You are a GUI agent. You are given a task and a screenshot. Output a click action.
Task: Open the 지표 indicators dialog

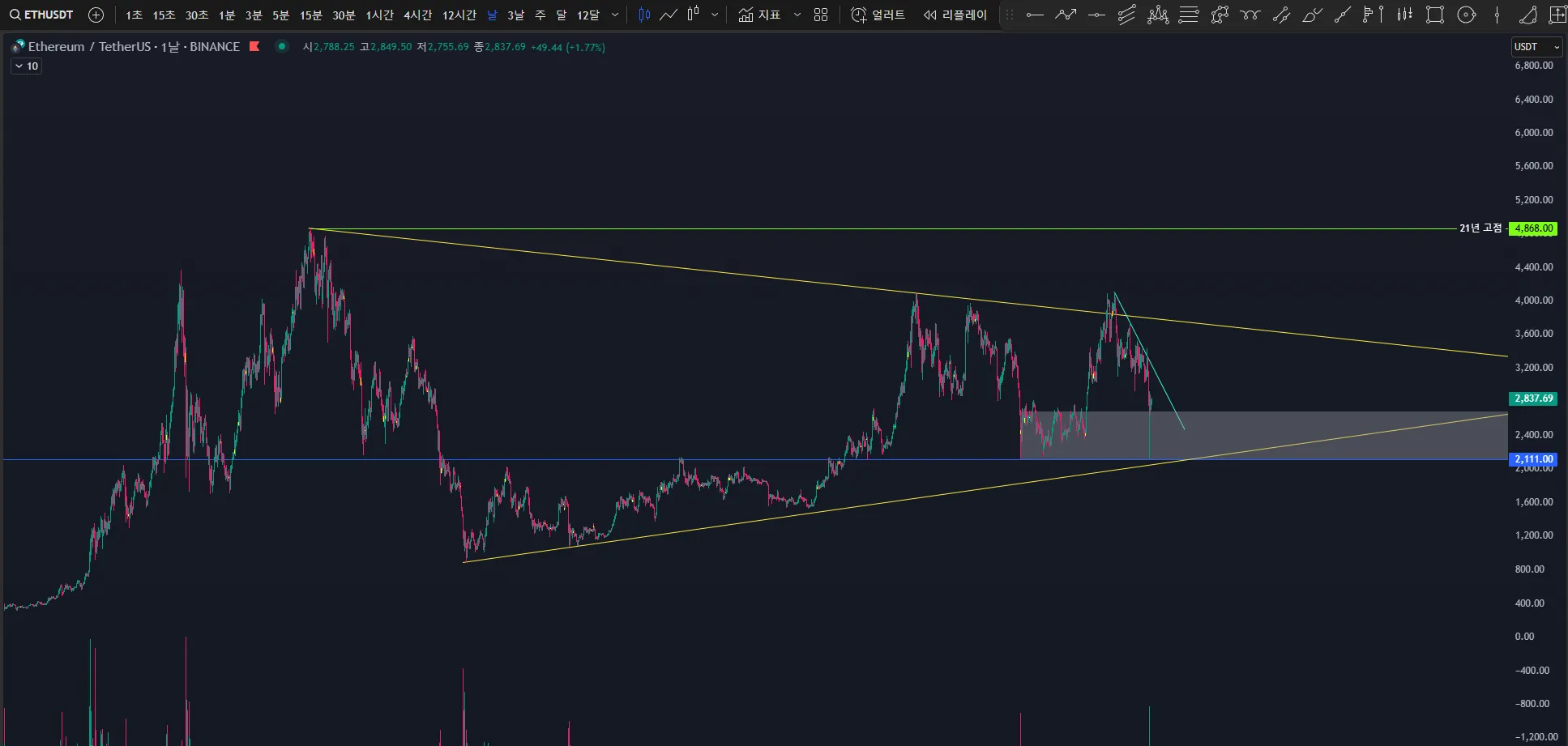pyautogui.click(x=759, y=15)
